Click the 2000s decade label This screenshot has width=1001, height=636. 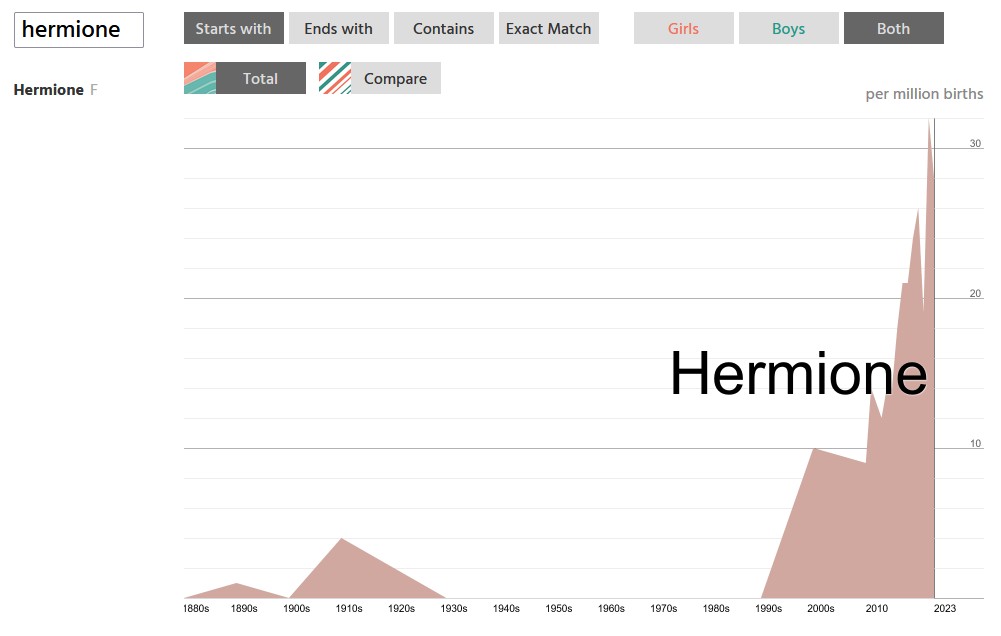pyautogui.click(x=821, y=608)
